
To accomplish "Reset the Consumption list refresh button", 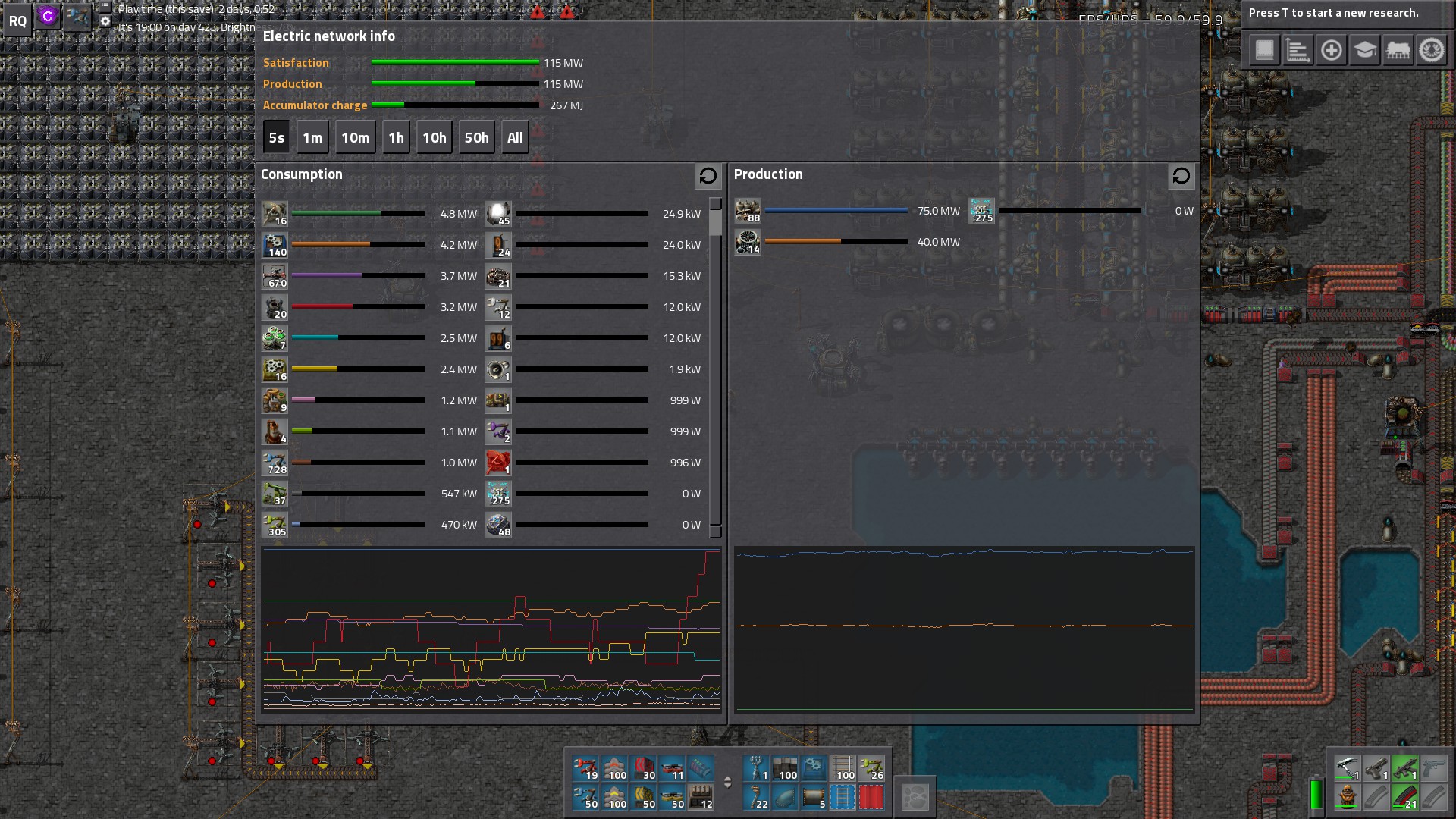I will tap(708, 176).
